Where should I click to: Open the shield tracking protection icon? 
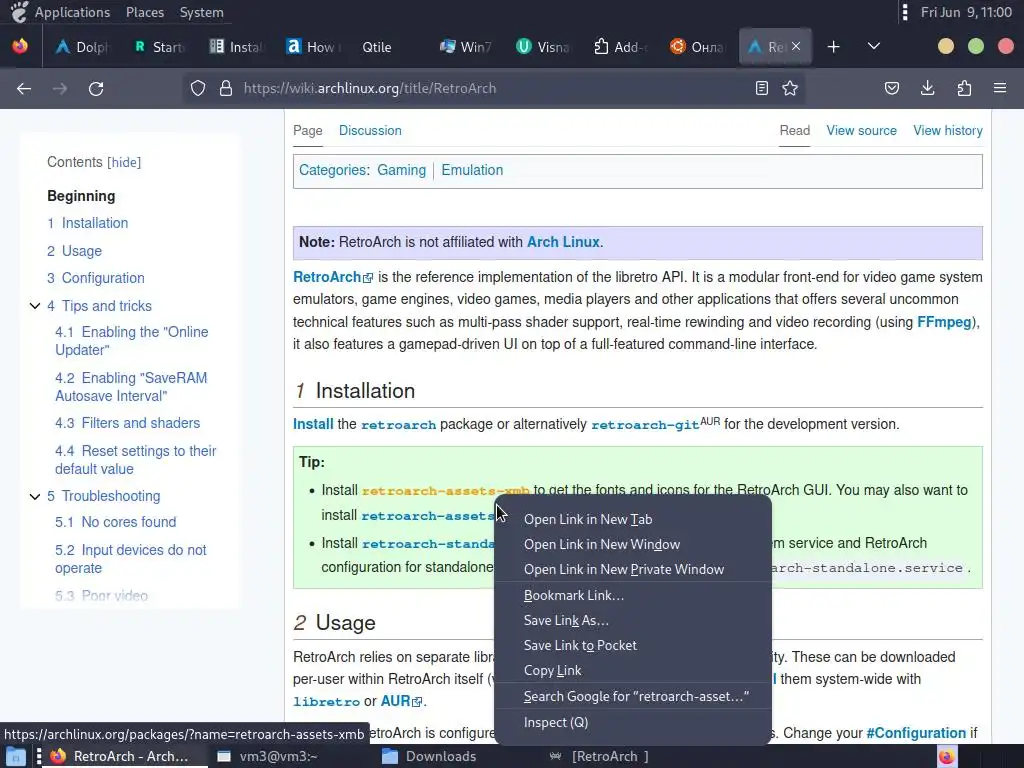pyautogui.click(x=198, y=88)
